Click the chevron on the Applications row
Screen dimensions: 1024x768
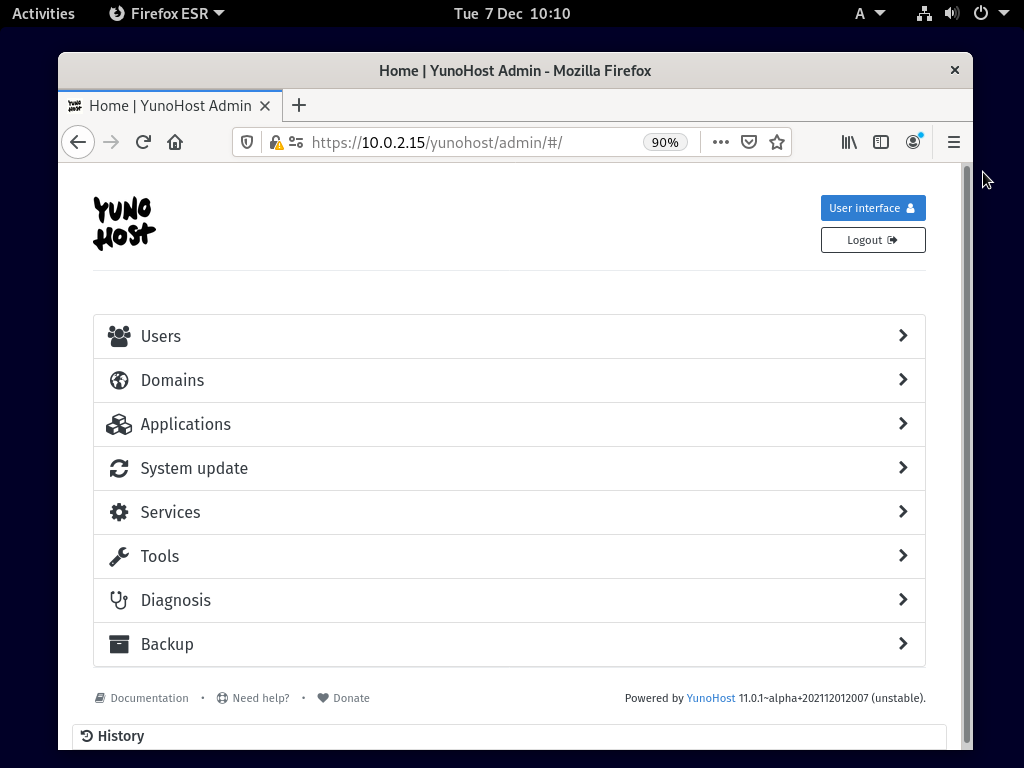coord(903,424)
